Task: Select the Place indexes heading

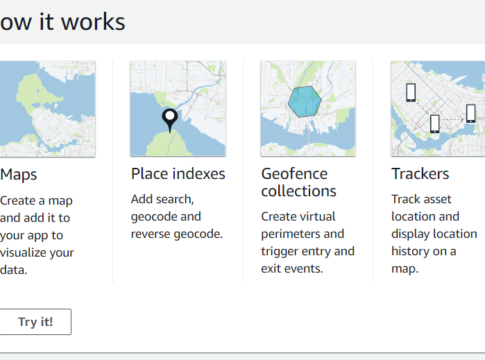Action: (x=178, y=174)
